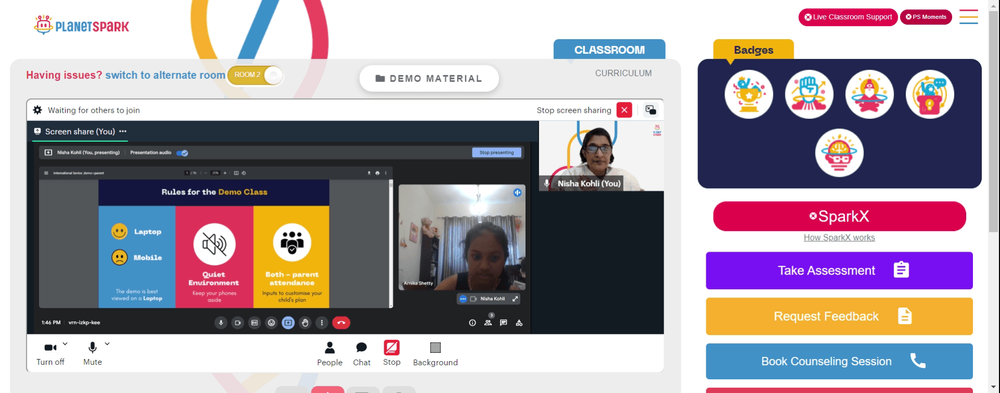The image size is (1000, 393).
Task: Expand the Nisha Kohli self-view tile arrow
Action: coord(515,299)
